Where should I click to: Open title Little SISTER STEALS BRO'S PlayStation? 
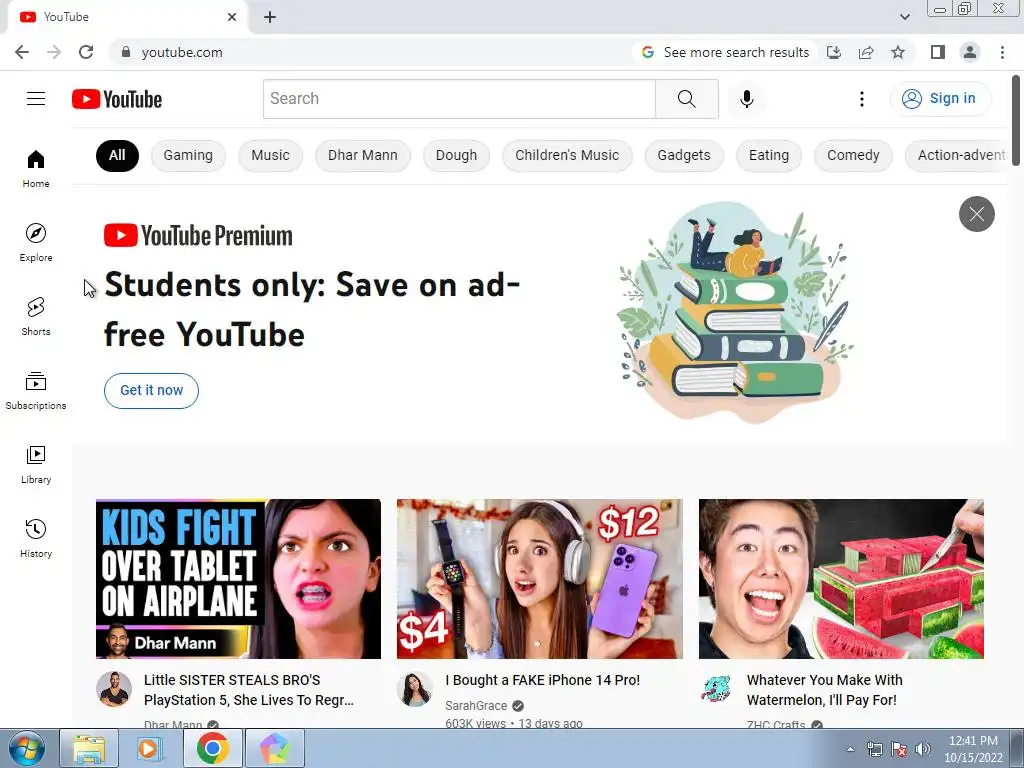pyautogui.click(x=249, y=690)
